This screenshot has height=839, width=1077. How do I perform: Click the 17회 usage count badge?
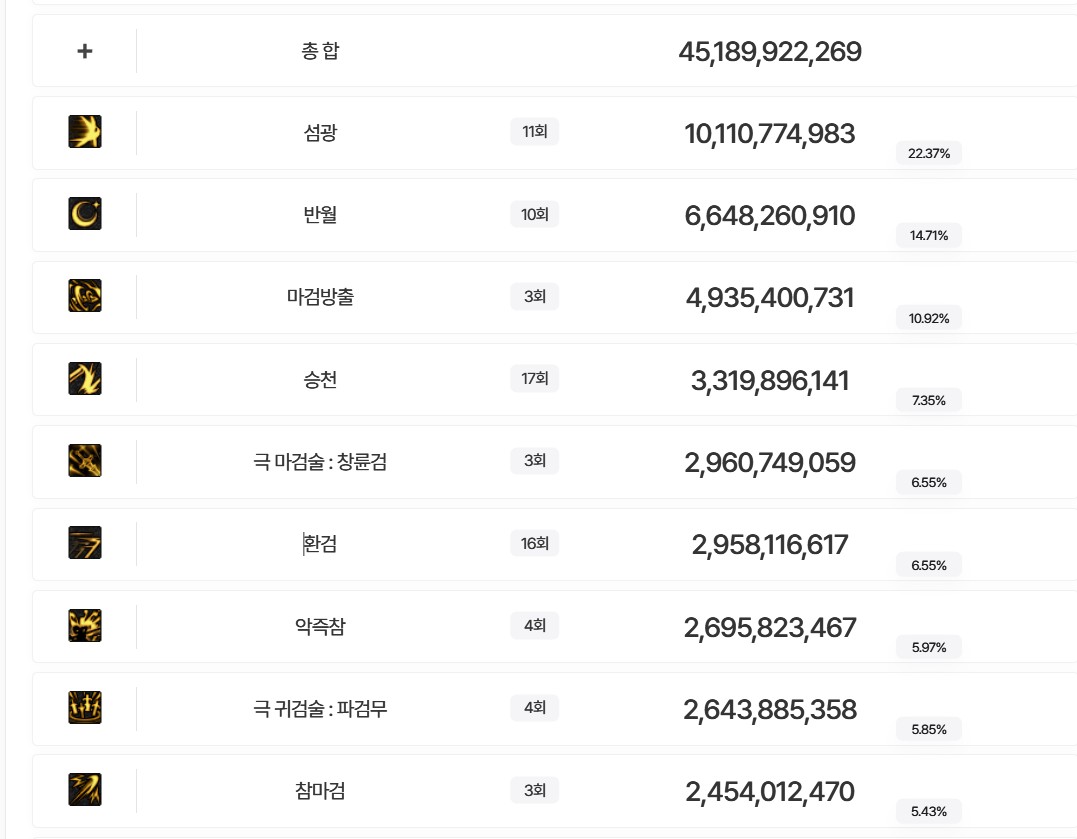click(534, 379)
